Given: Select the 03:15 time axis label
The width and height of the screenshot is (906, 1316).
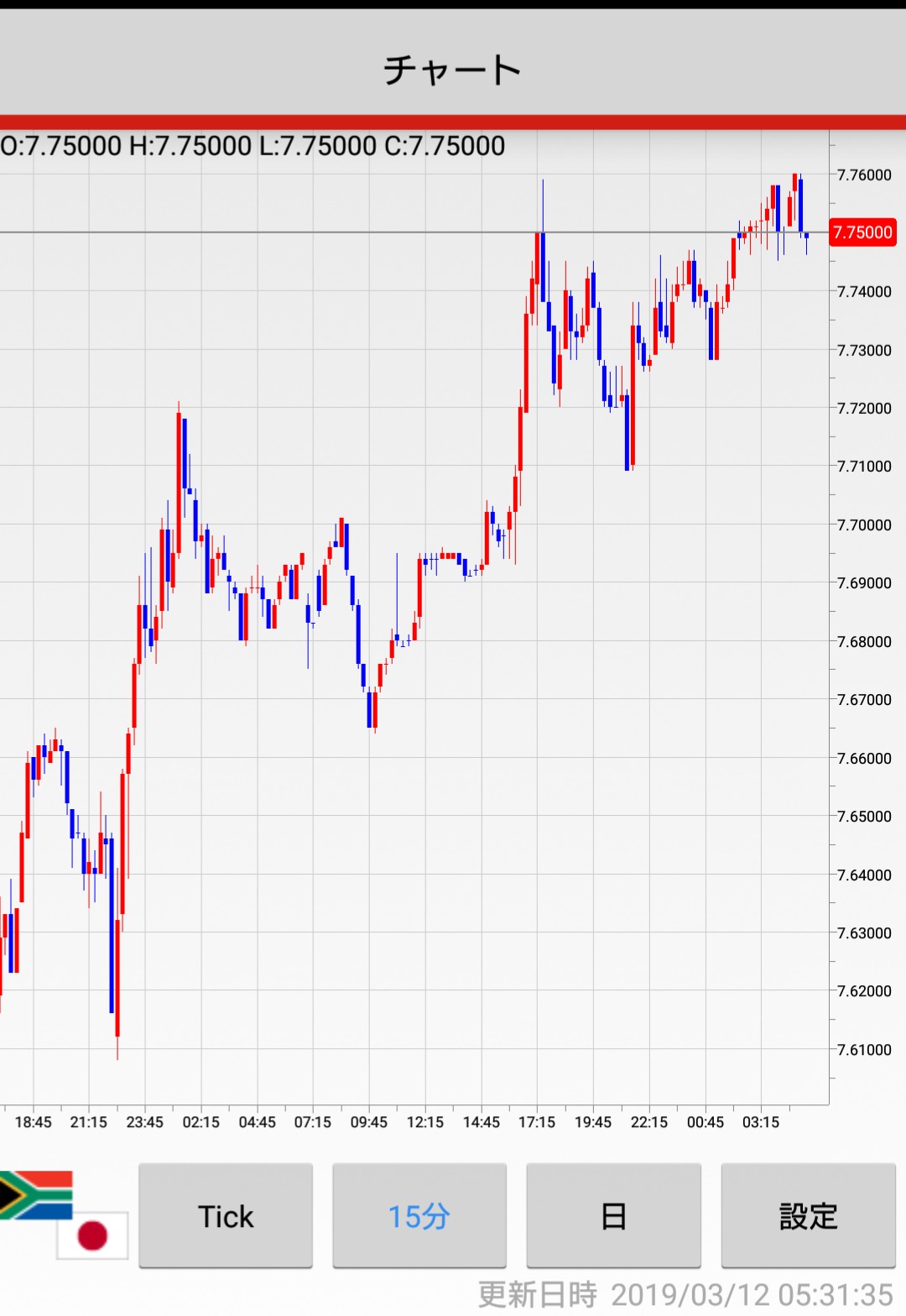Looking at the screenshot, I should pos(761,1122).
